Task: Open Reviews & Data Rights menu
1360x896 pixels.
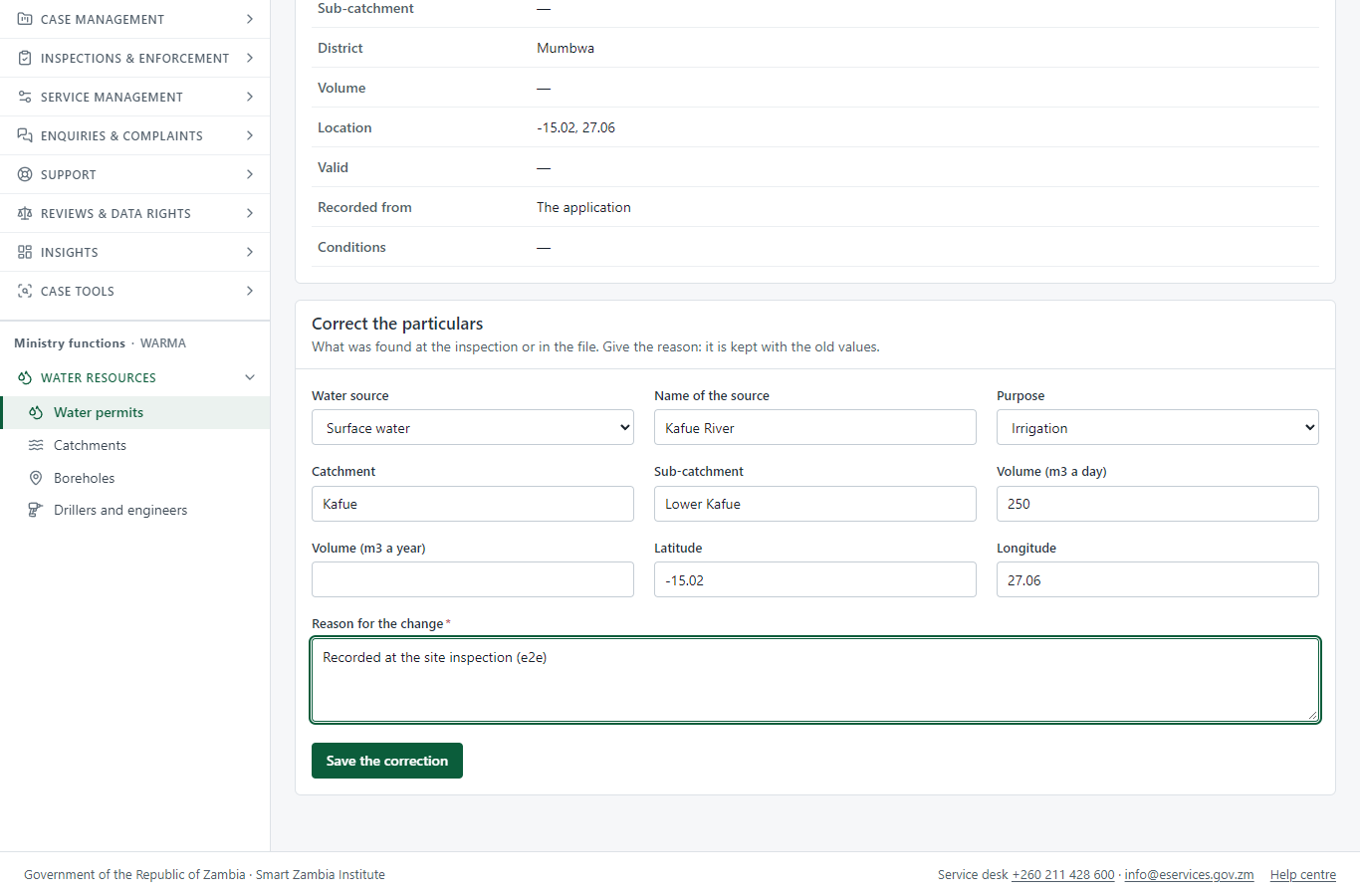Action: click(134, 213)
